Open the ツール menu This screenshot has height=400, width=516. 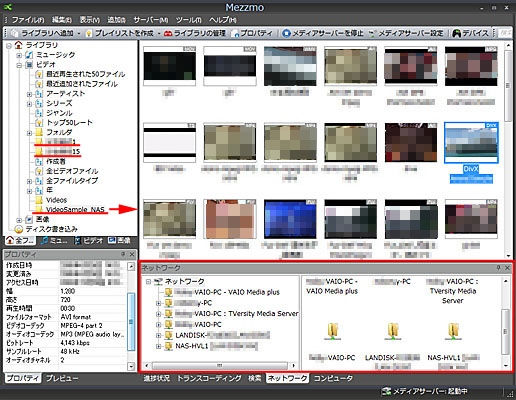pyautogui.click(x=189, y=20)
